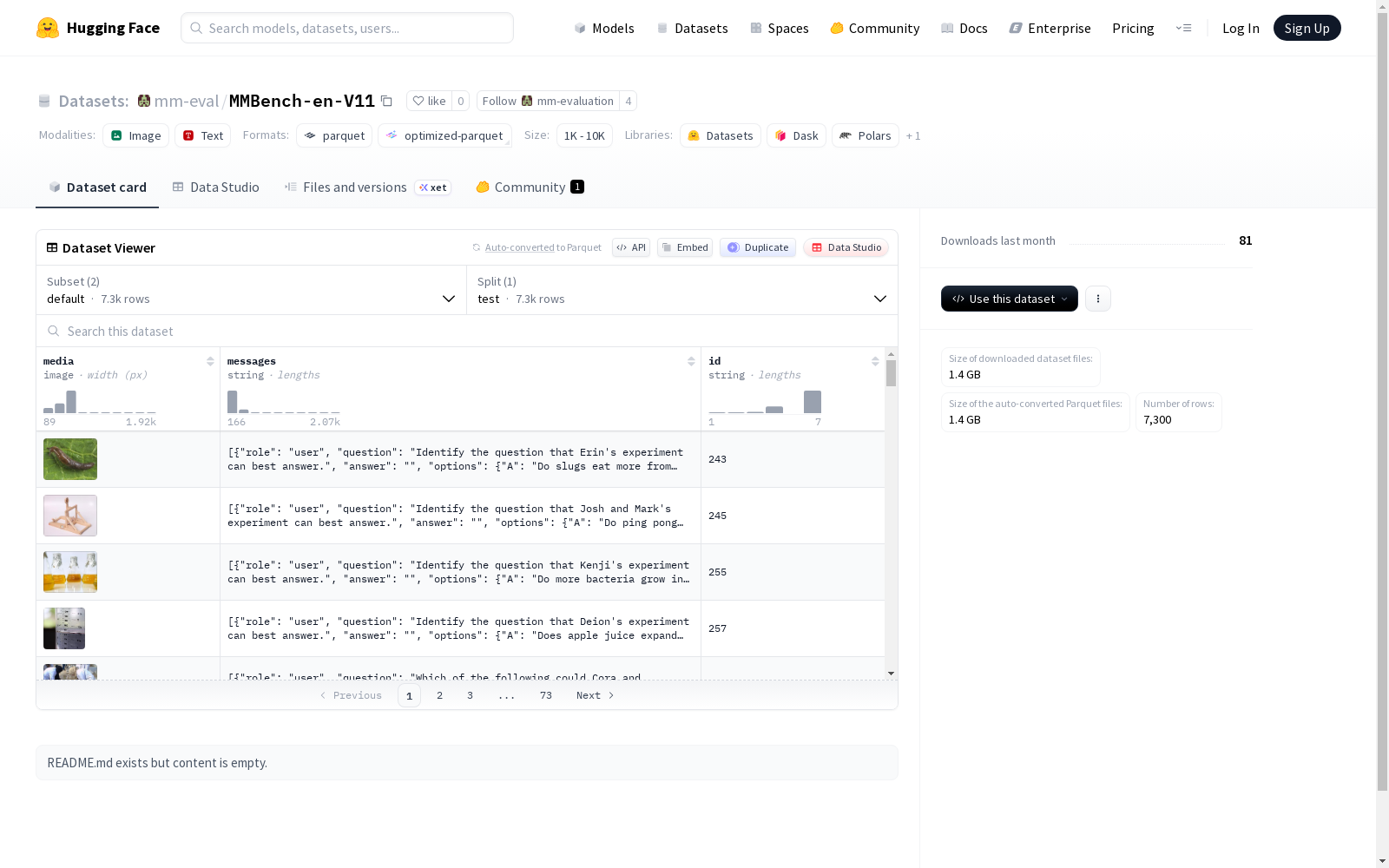Screen dimensions: 1389x868
Task: Click the API button
Action: tap(631, 247)
